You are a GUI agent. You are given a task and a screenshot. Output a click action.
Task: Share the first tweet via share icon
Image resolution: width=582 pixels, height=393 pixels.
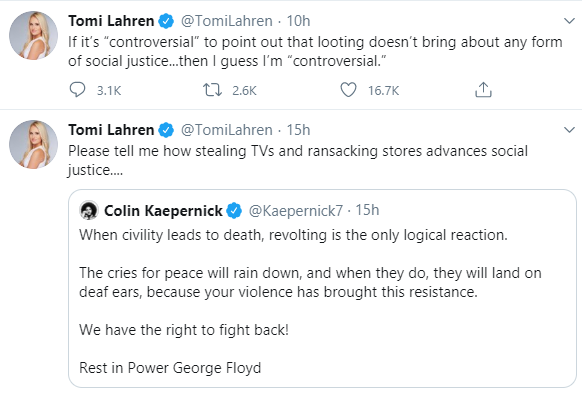coord(483,90)
